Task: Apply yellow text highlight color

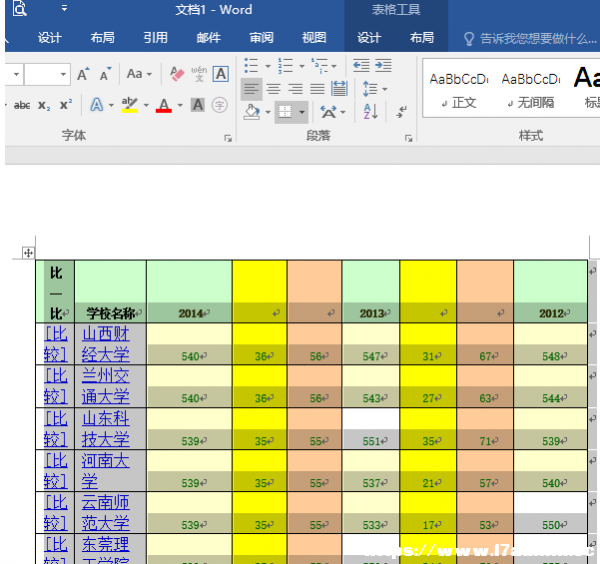Action: pyautogui.click(x=130, y=105)
